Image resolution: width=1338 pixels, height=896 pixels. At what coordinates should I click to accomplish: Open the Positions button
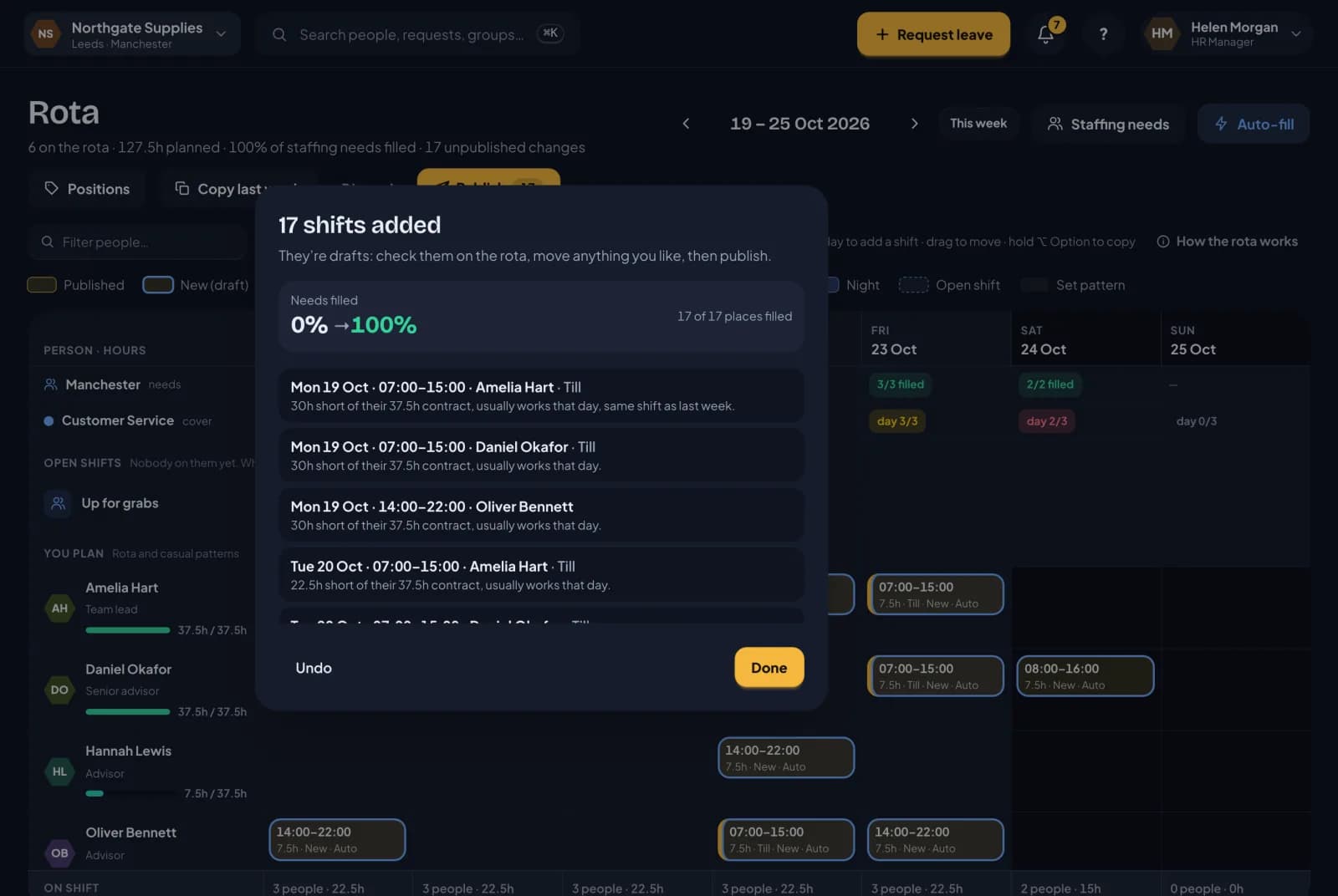click(x=87, y=189)
